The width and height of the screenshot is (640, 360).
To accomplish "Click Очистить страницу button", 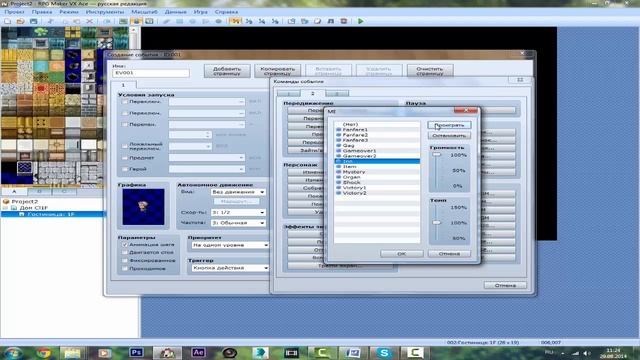I will pos(430,71).
